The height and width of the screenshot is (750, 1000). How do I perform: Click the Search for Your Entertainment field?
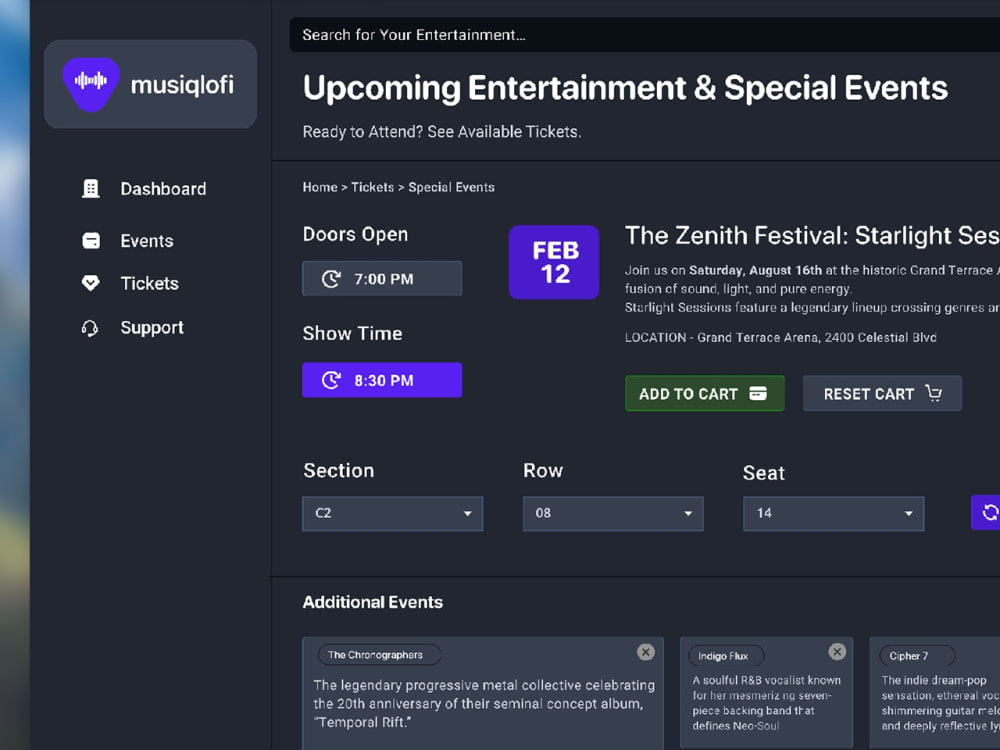tap(645, 34)
